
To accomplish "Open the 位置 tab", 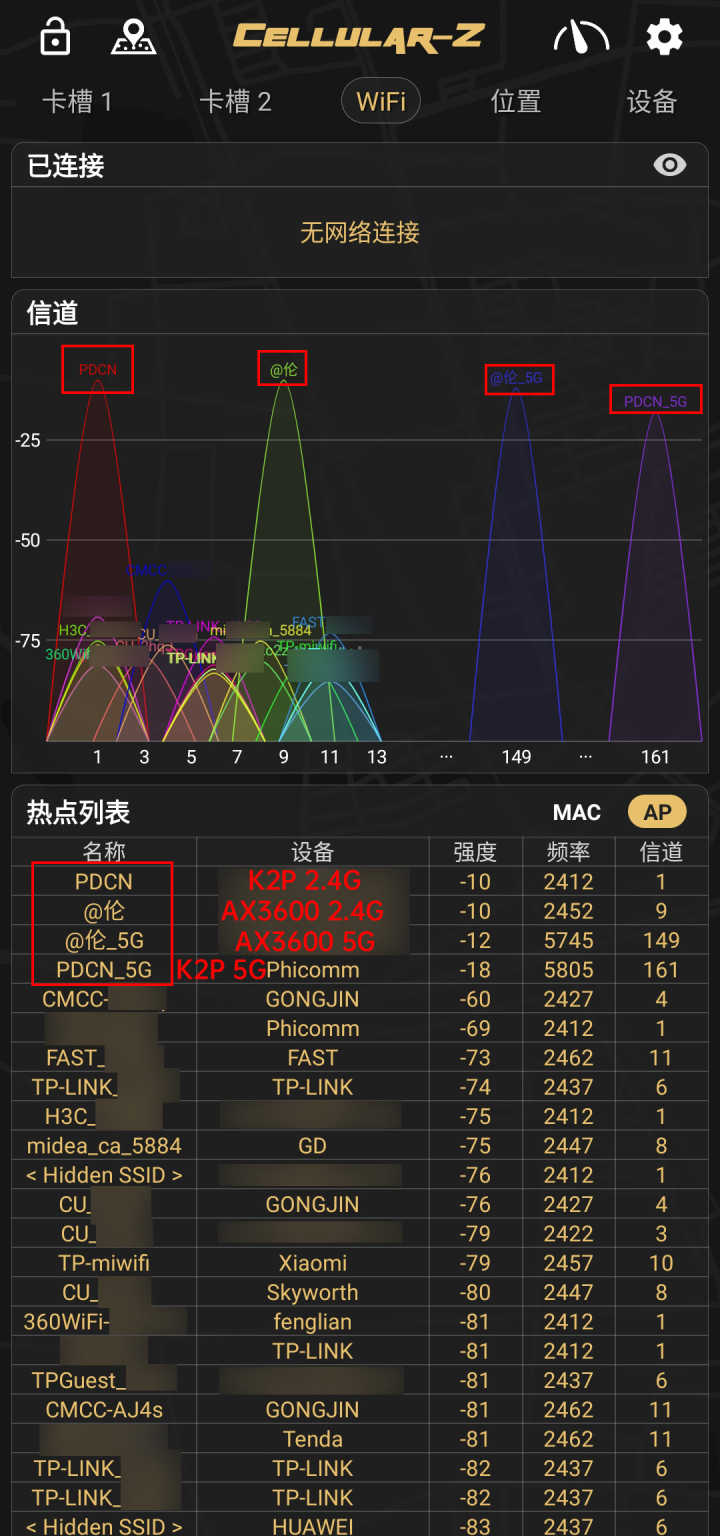I will 516,102.
